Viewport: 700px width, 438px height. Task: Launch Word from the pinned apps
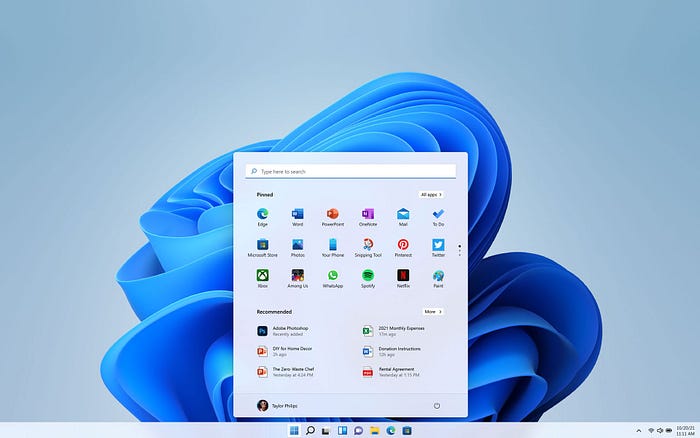pos(297,214)
